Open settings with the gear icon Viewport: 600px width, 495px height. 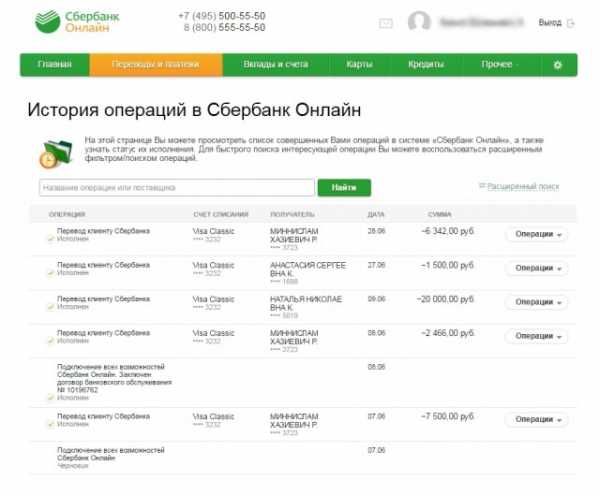pos(558,65)
